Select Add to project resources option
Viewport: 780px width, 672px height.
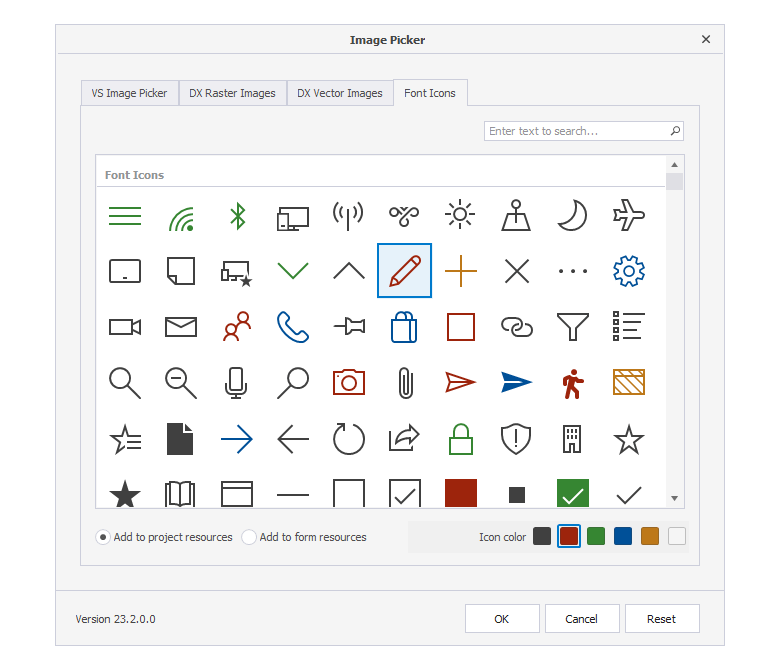click(164, 537)
